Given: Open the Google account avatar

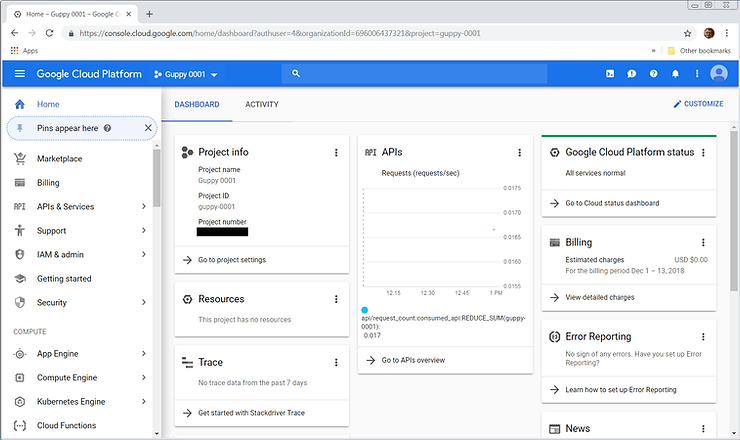Looking at the screenshot, I should (719, 74).
